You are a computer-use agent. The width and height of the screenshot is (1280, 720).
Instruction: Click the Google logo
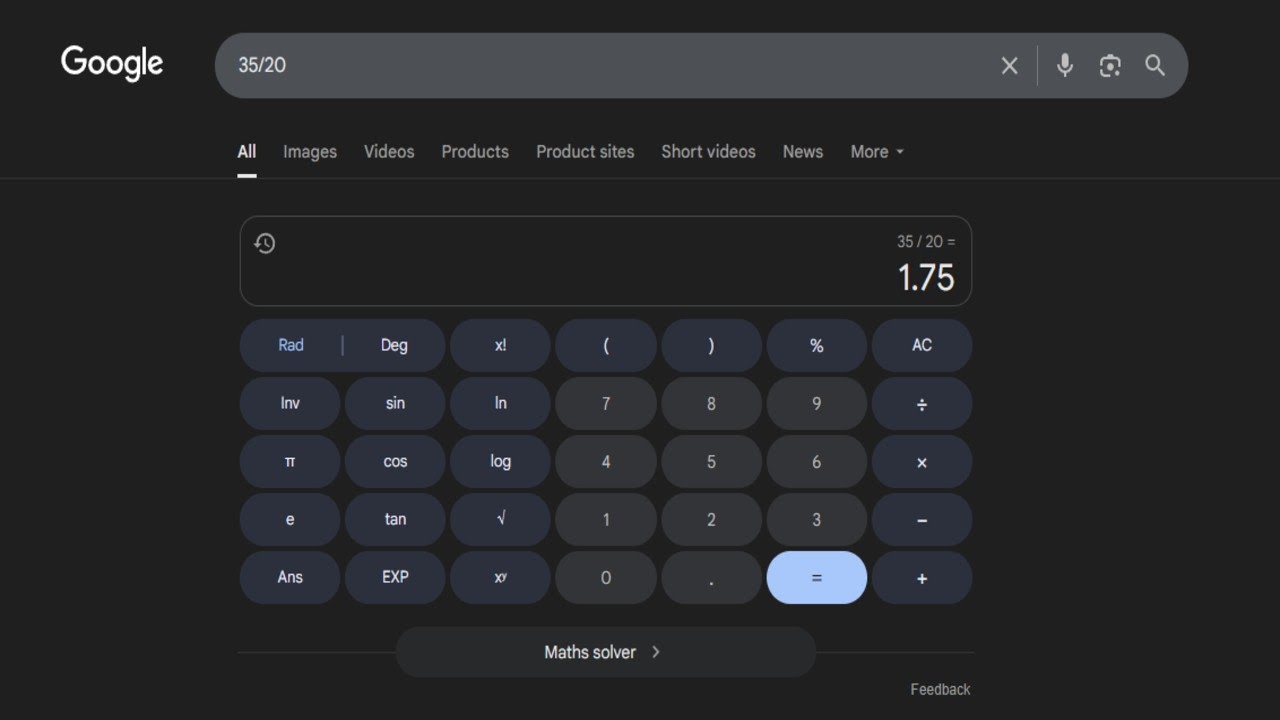(x=112, y=64)
